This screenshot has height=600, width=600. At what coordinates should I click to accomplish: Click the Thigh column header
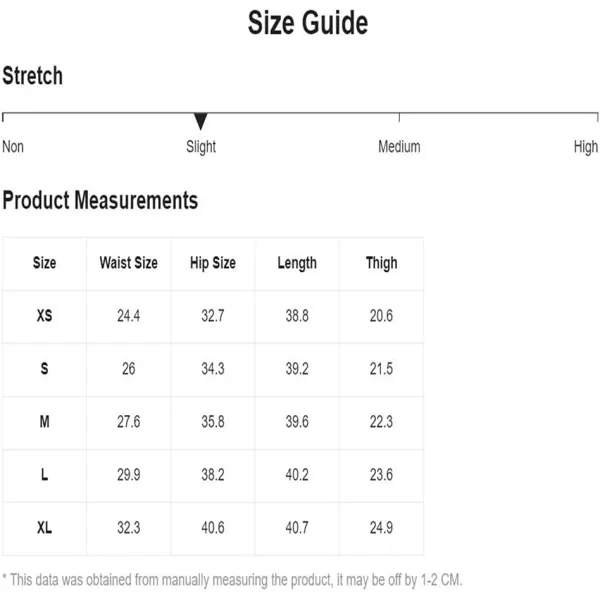[382, 263]
